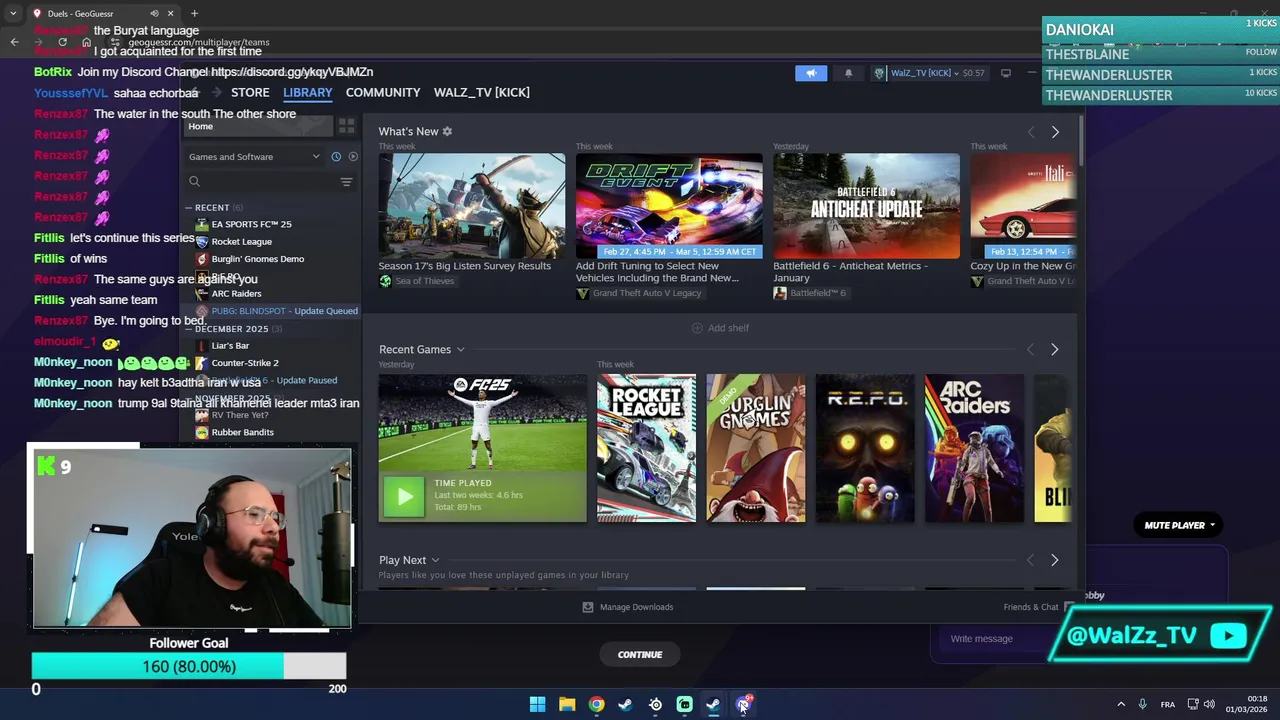The width and height of the screenshot is (1280, 720).
Task: Open File Explorer from the taskbar
Action: click(567, 704)
